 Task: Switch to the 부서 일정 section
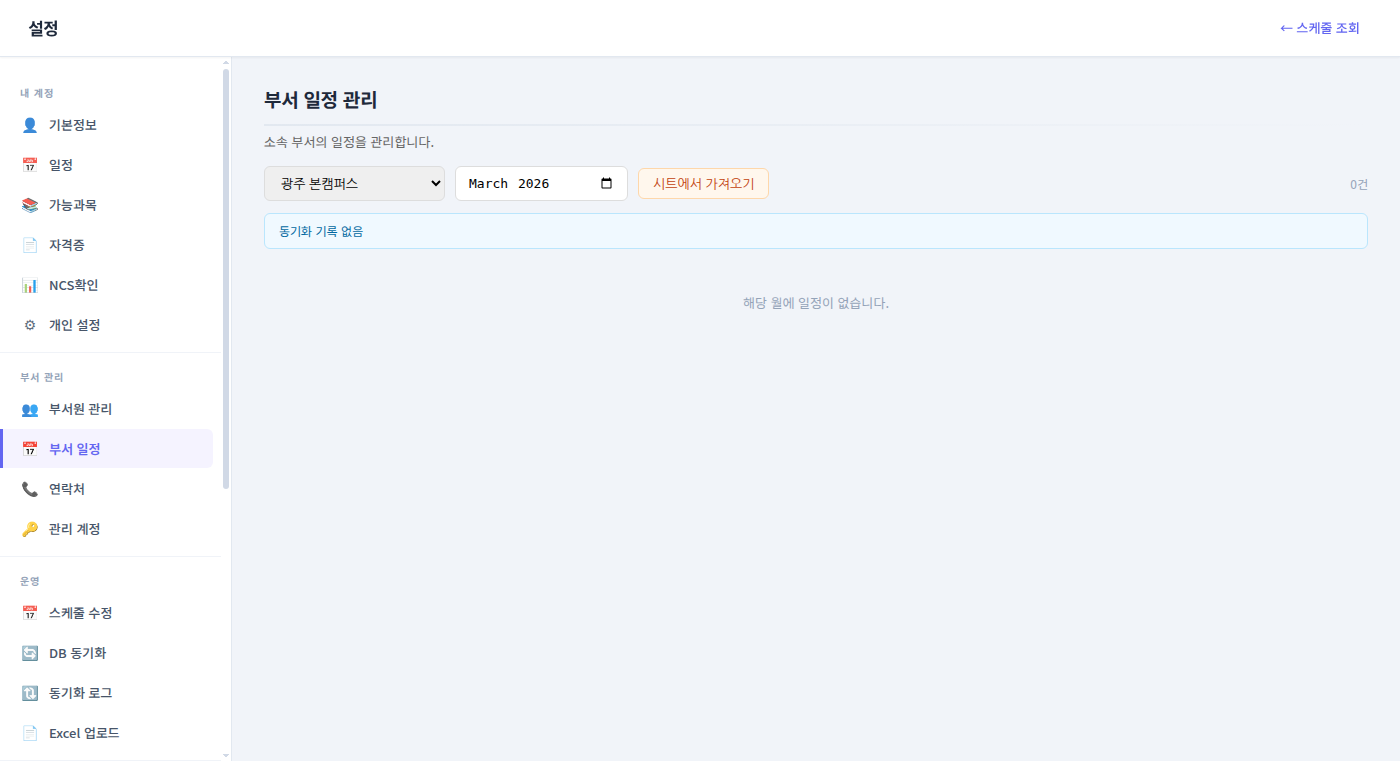[75, 448]
